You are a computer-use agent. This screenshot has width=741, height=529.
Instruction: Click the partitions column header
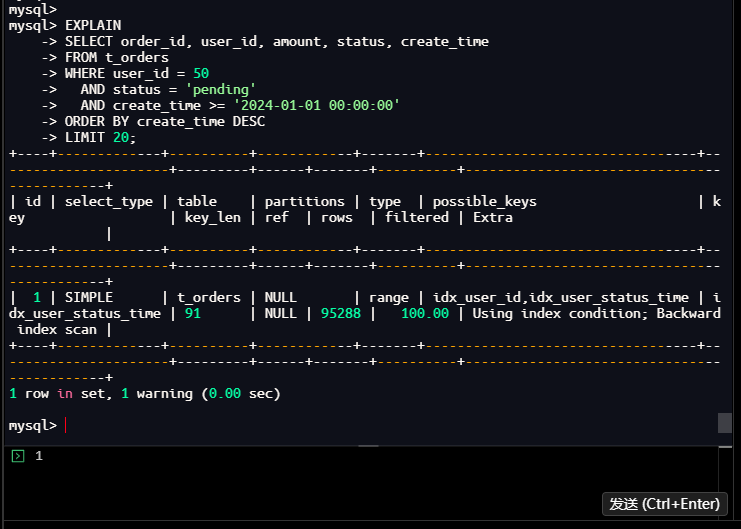pos(304,201)
